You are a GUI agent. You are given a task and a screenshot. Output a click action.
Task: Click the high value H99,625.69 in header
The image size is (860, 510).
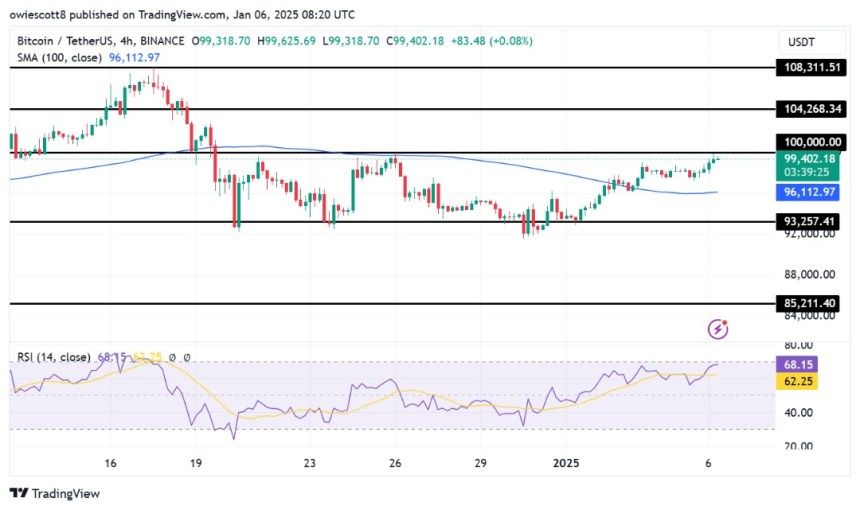286,41
